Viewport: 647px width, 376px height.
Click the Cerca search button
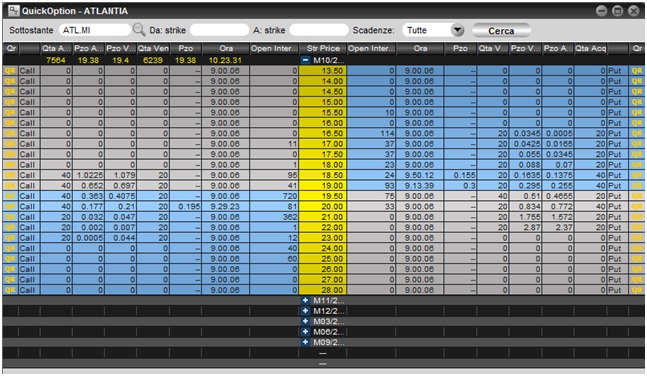(x=501, y=31)
